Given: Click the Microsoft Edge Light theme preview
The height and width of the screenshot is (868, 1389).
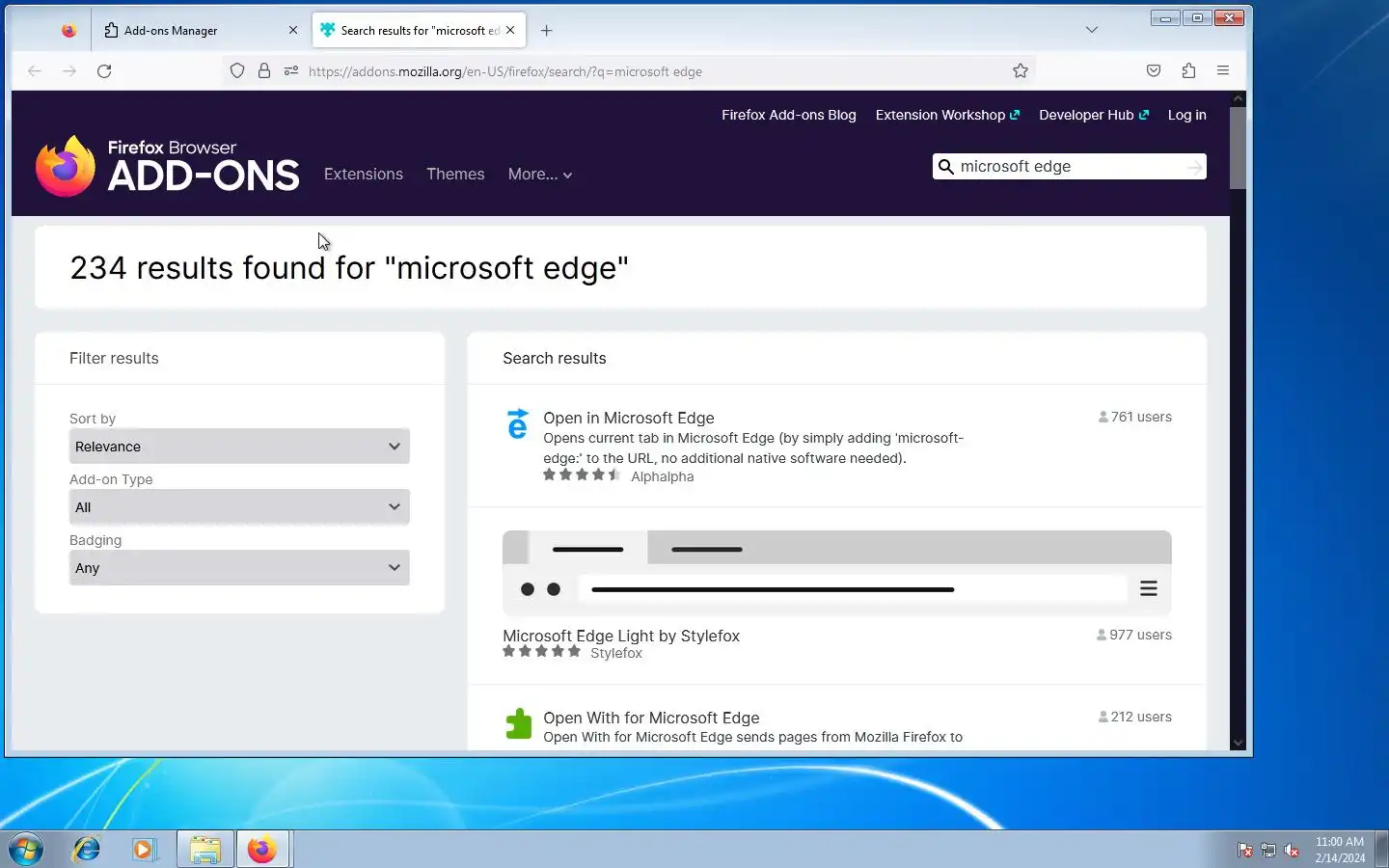Looking at the screenshot, I should pos(837,573).
